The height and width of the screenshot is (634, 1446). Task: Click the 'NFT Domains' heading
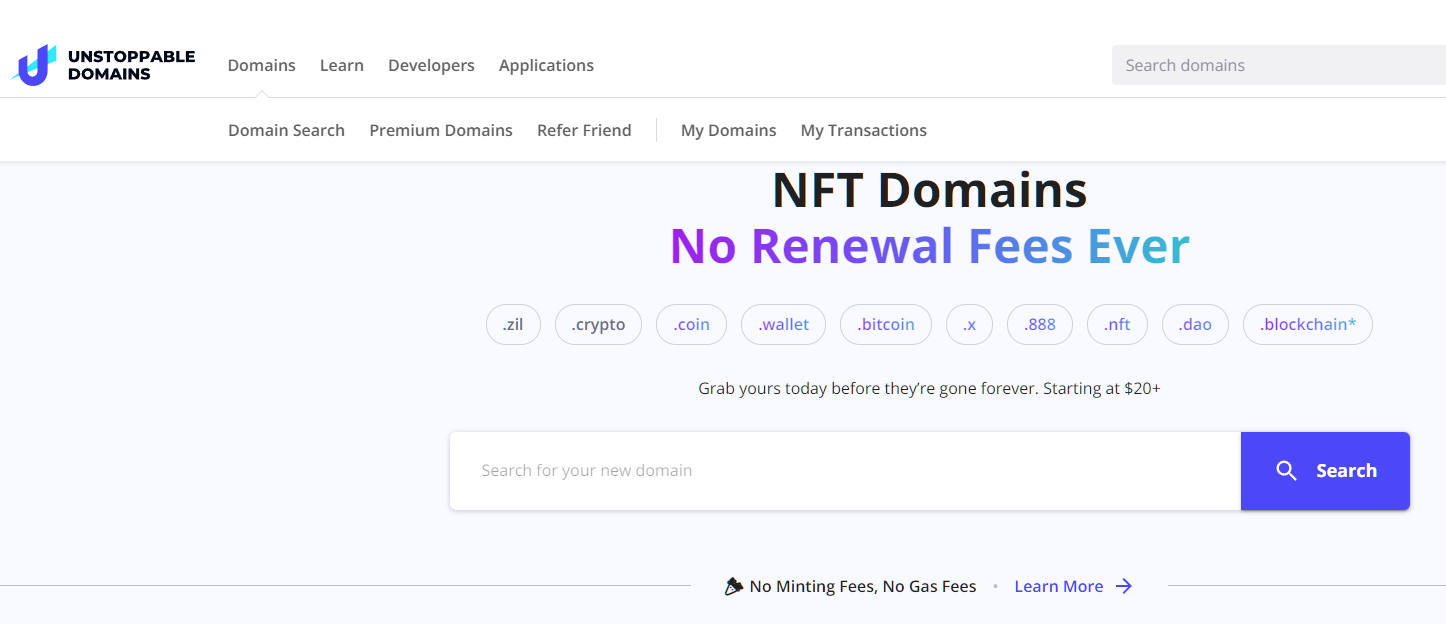coord(930,190)
